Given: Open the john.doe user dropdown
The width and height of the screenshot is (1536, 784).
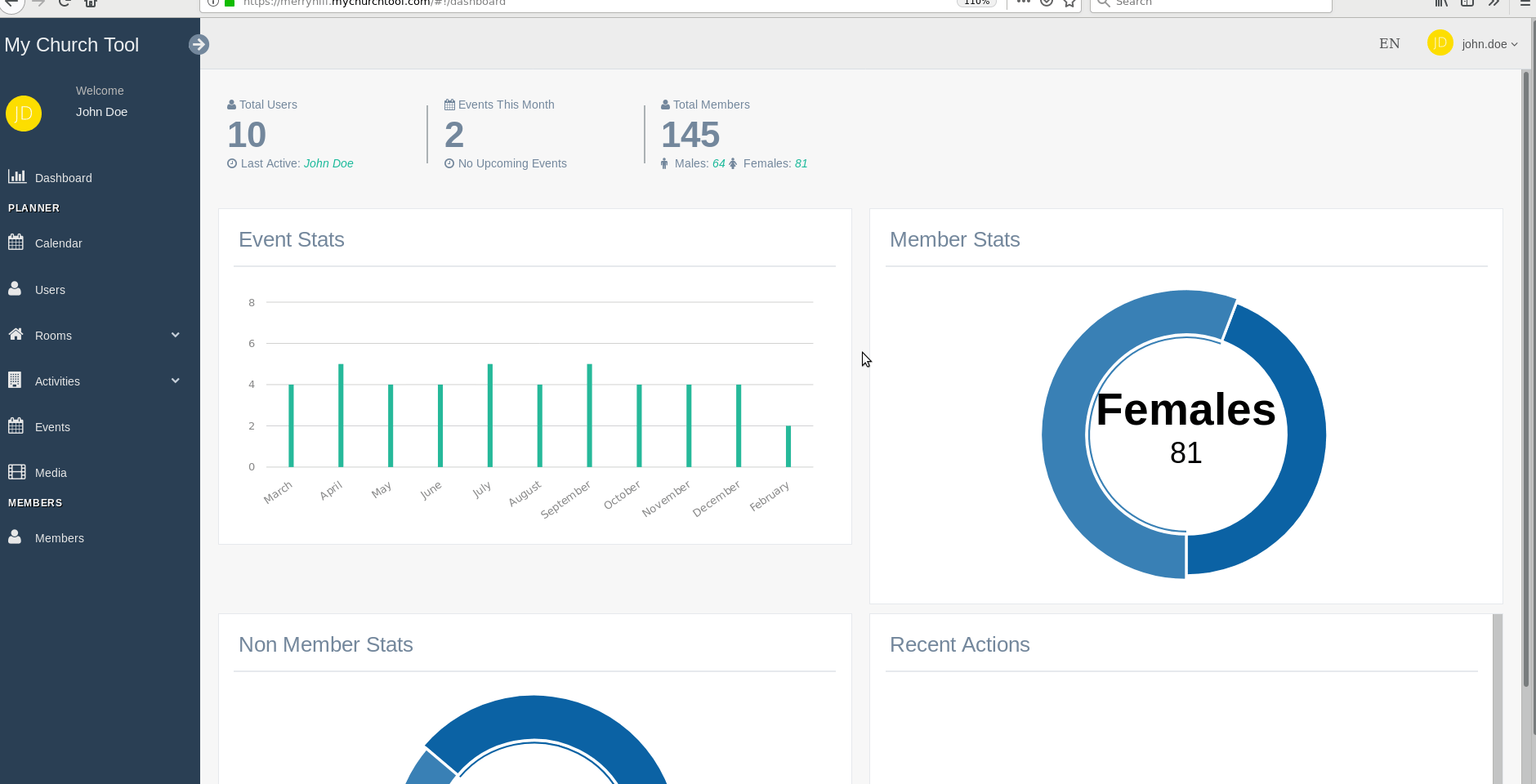Looking at the screenshot, I should pos(1489,44).
